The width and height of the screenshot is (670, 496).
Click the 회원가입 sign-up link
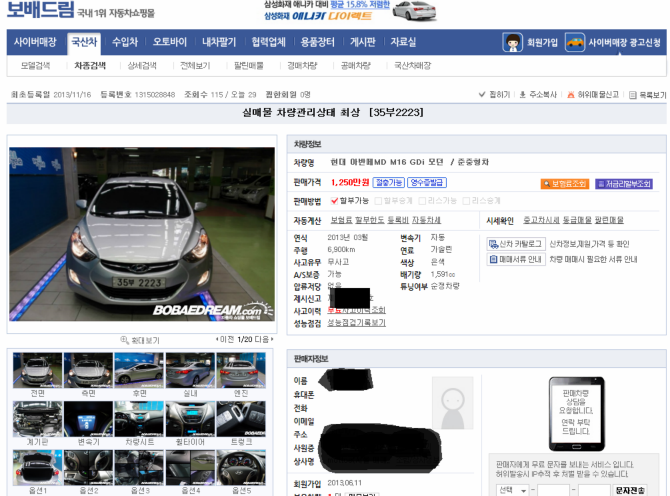(542, 42)
